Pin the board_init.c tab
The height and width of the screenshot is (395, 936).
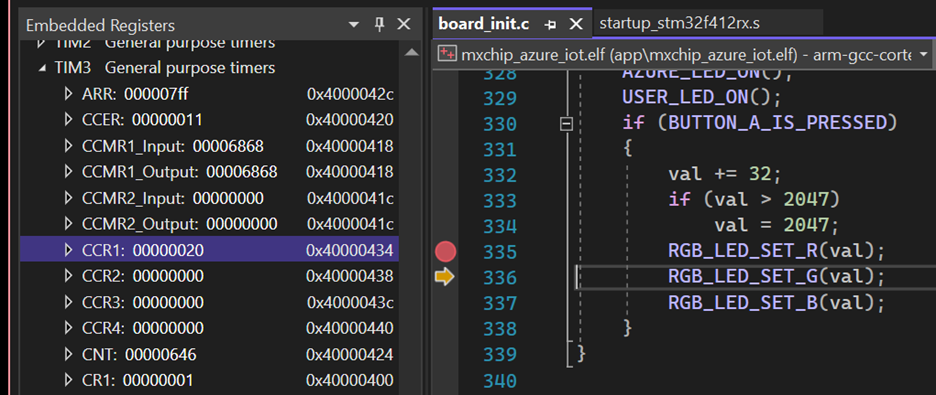click(551, 24)
